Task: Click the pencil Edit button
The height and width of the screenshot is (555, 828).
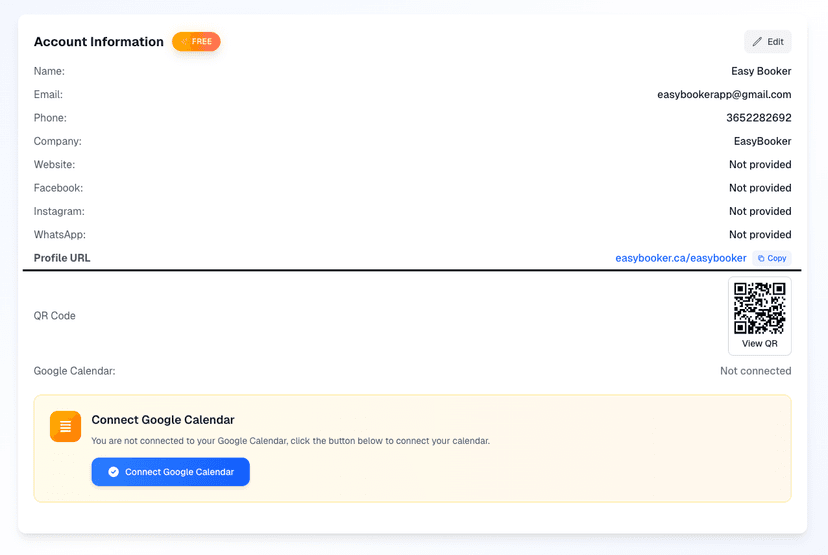Action: 767,42
